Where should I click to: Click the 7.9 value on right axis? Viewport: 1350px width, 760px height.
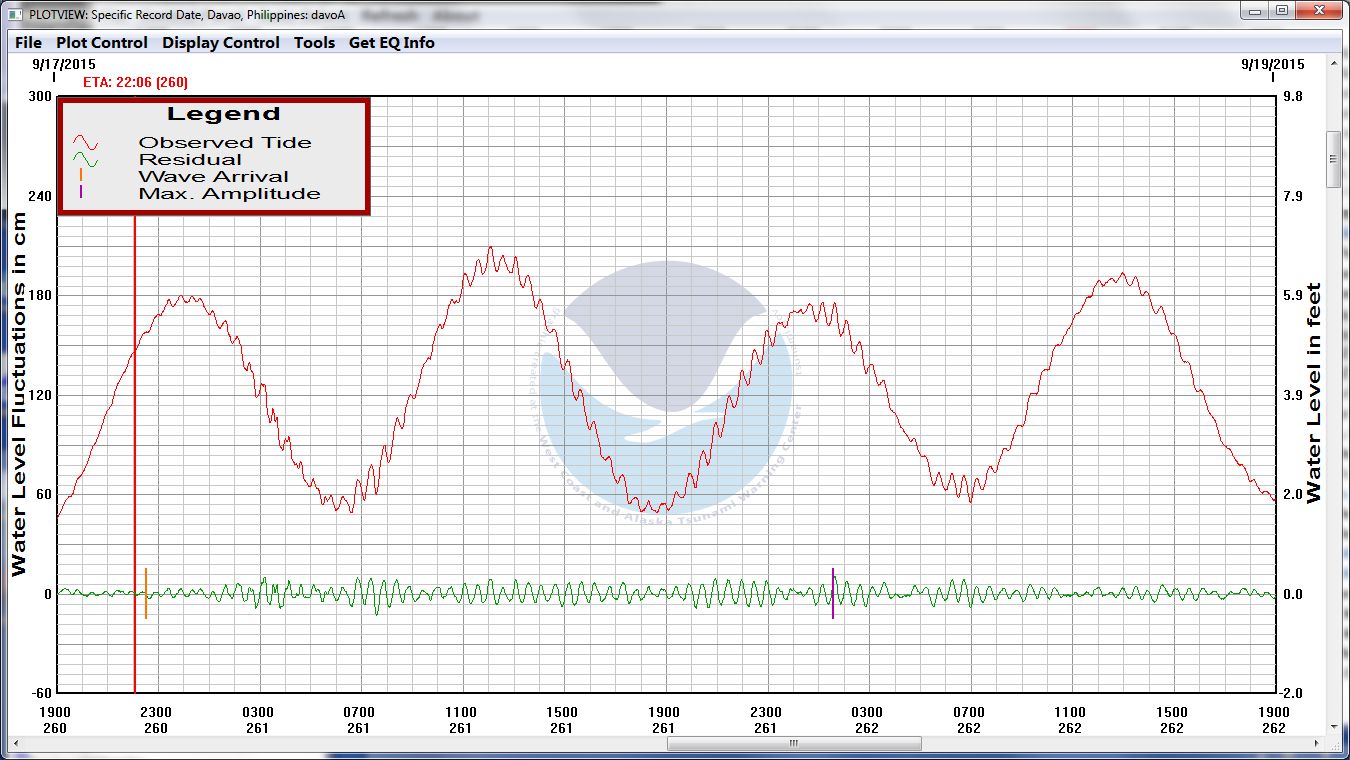1292,196
